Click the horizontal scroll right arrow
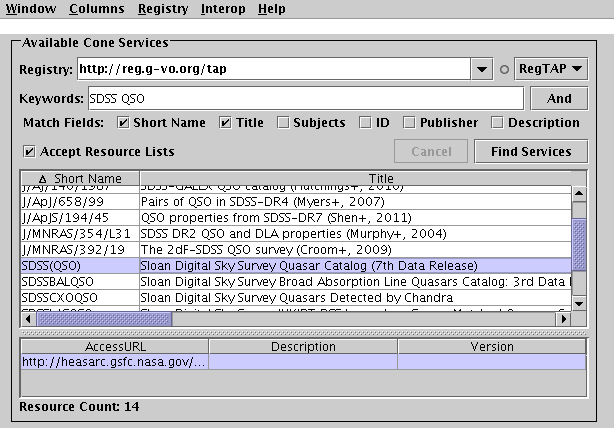 562,318
